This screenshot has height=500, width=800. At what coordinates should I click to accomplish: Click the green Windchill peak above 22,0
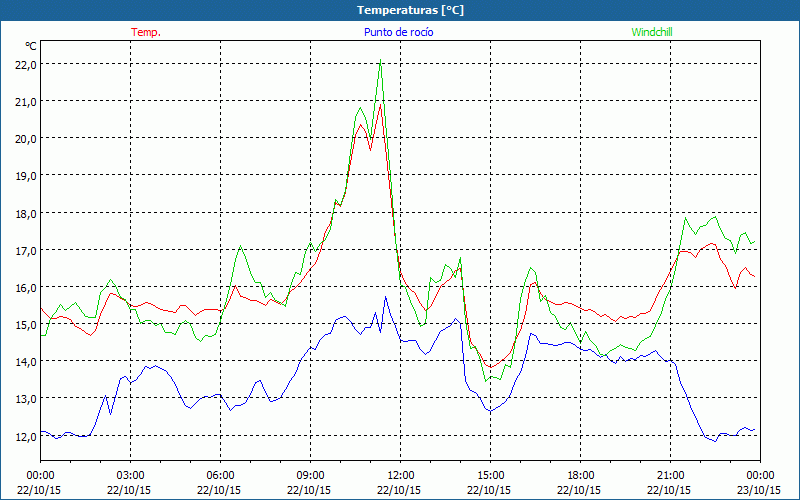380,60
